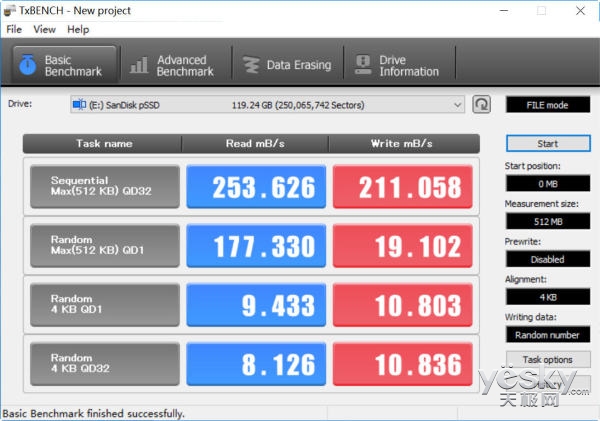Click the stopwatch icon for Basic Benchmark
The height and width of the screenshot is (421, 600).
27,66
